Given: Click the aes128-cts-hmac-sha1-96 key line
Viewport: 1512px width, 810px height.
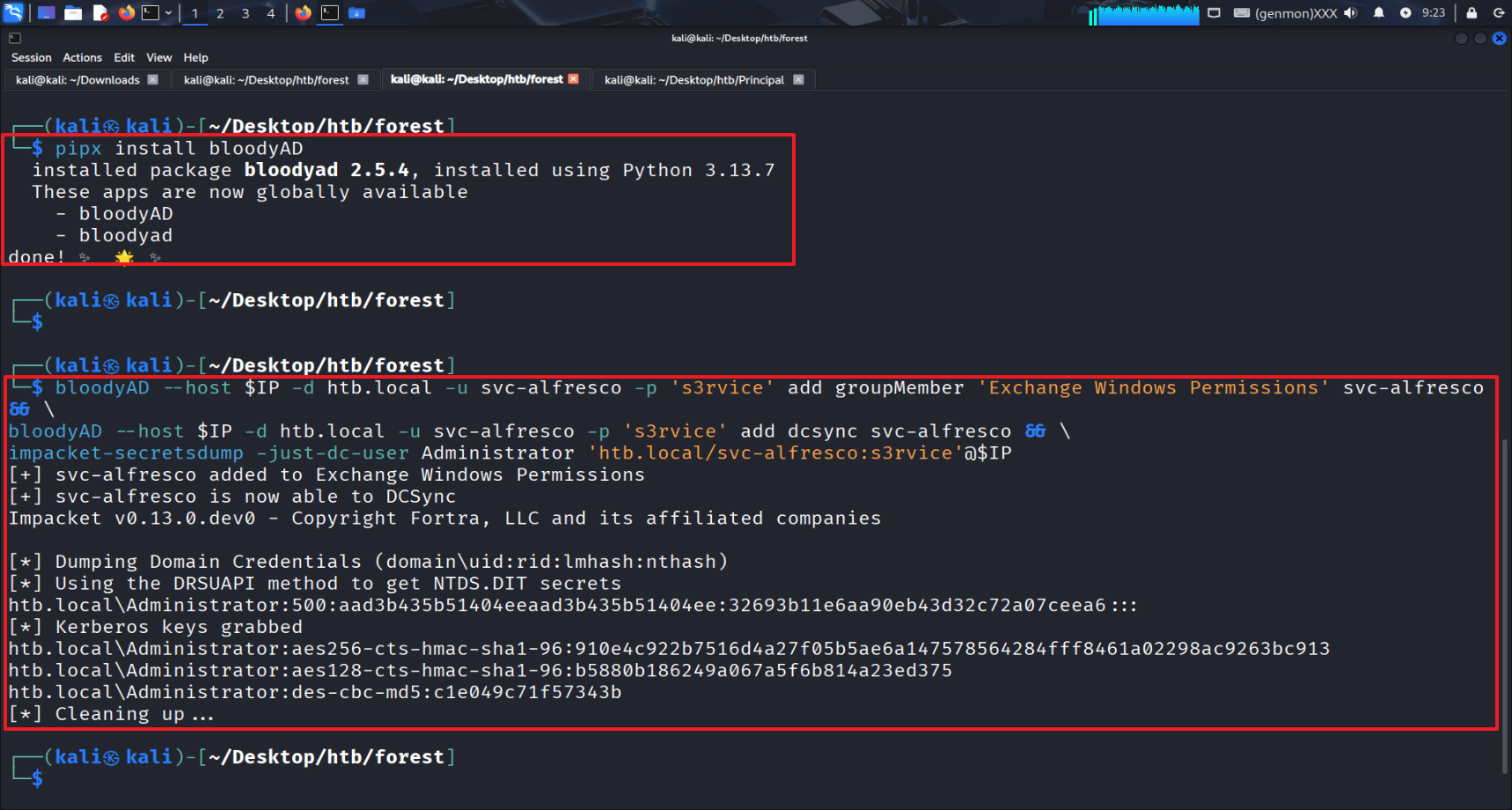Looking at the screenshot, I should (481, 671).
